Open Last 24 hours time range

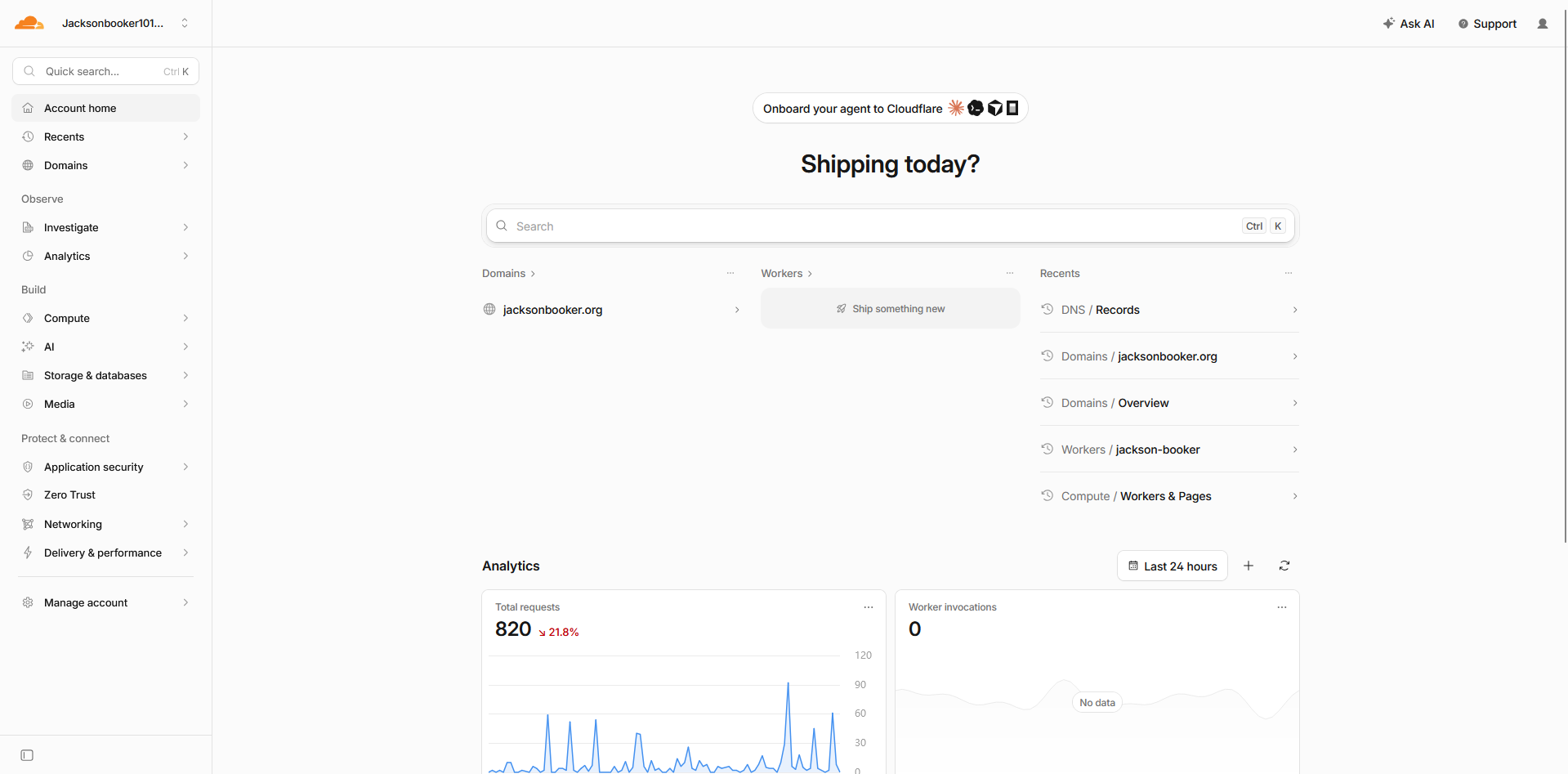[1173, 566]
